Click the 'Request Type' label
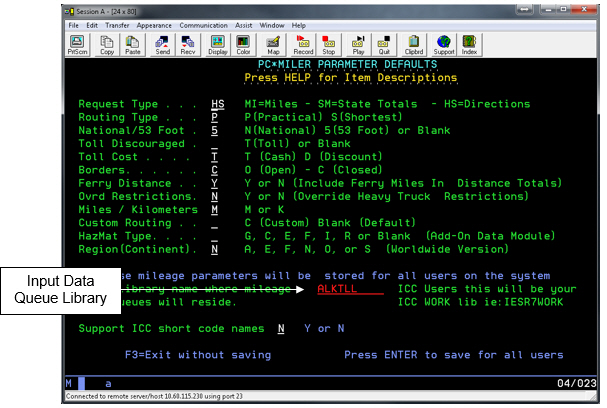The image size is (607, 408). pyautogui.click(x=118, y=104)
